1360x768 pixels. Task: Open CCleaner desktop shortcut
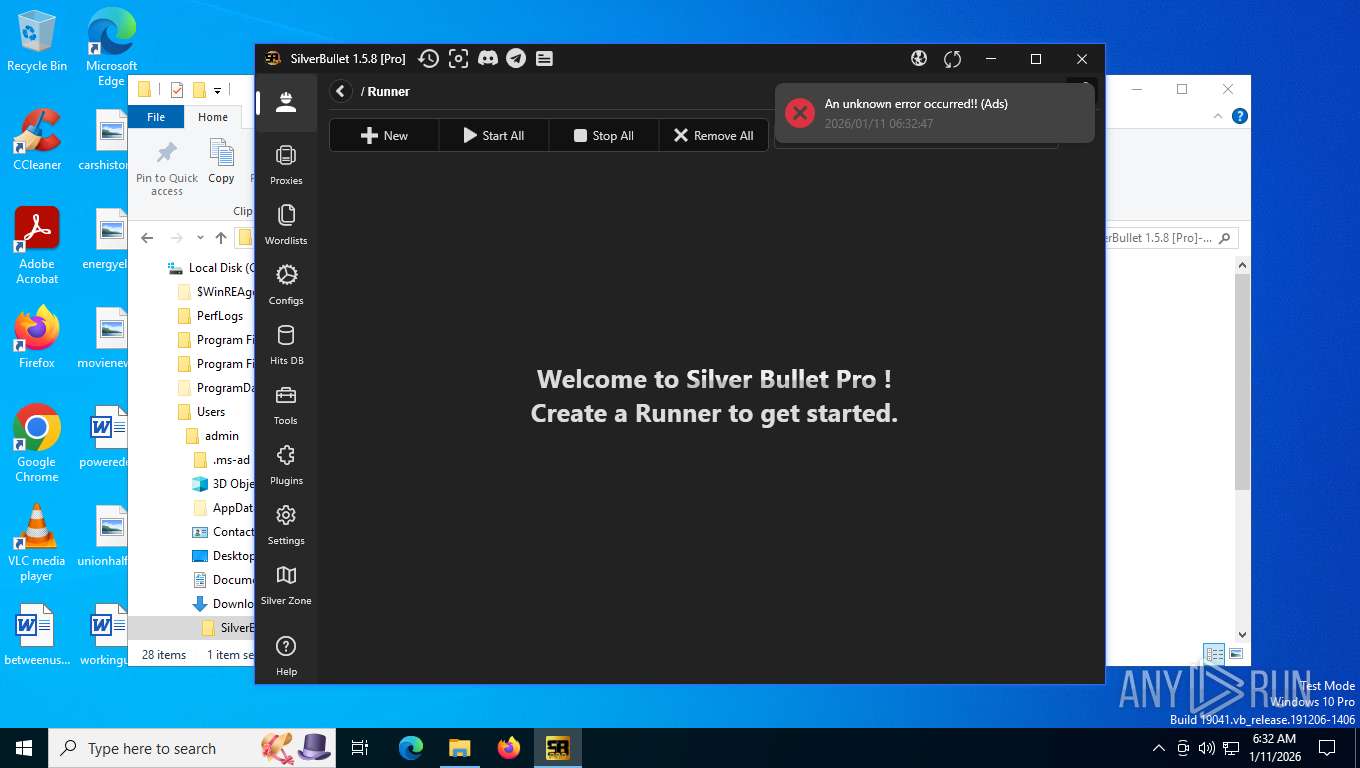click(37, 140)
